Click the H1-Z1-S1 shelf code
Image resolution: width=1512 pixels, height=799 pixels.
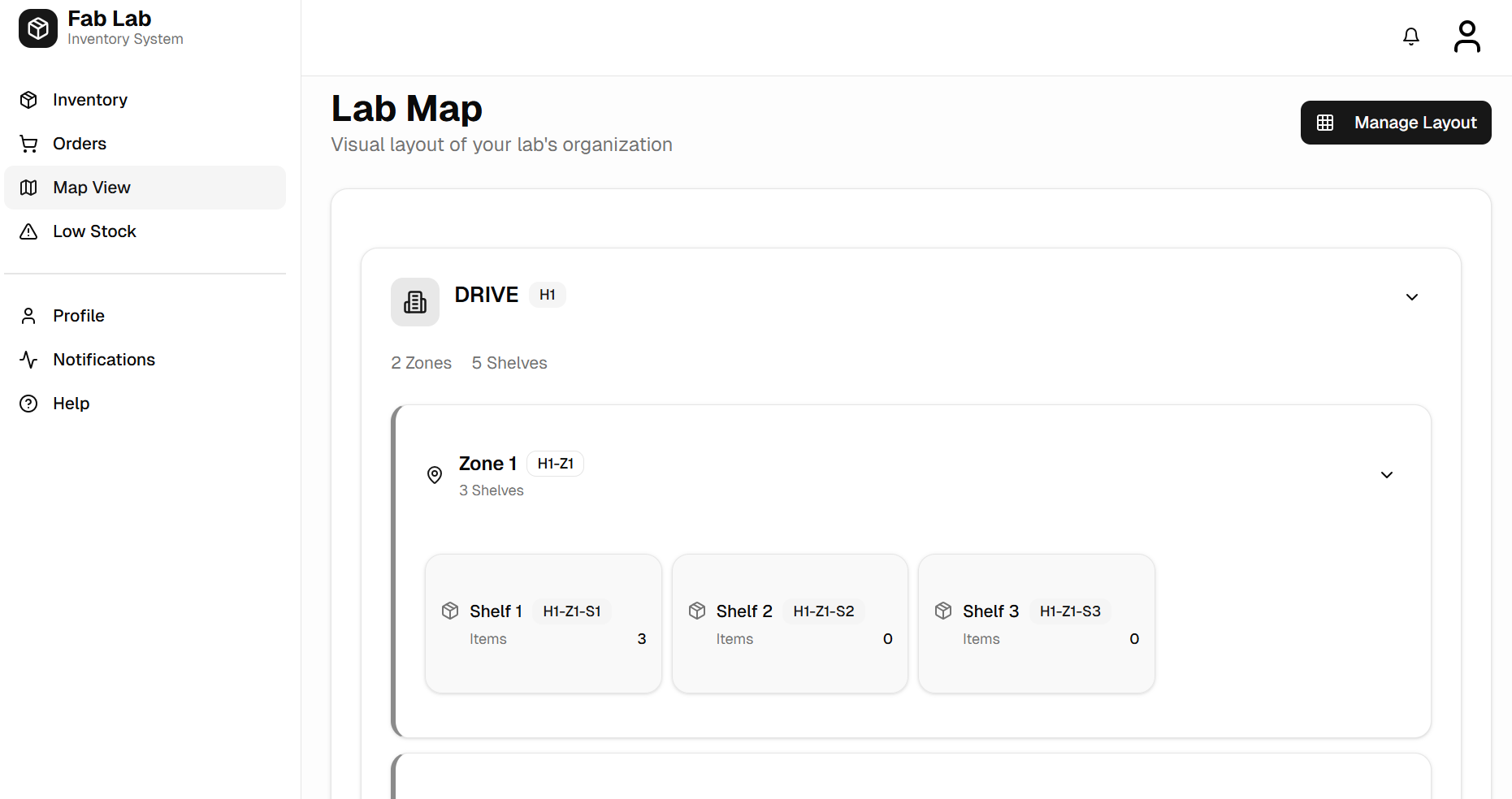[572, 611]
